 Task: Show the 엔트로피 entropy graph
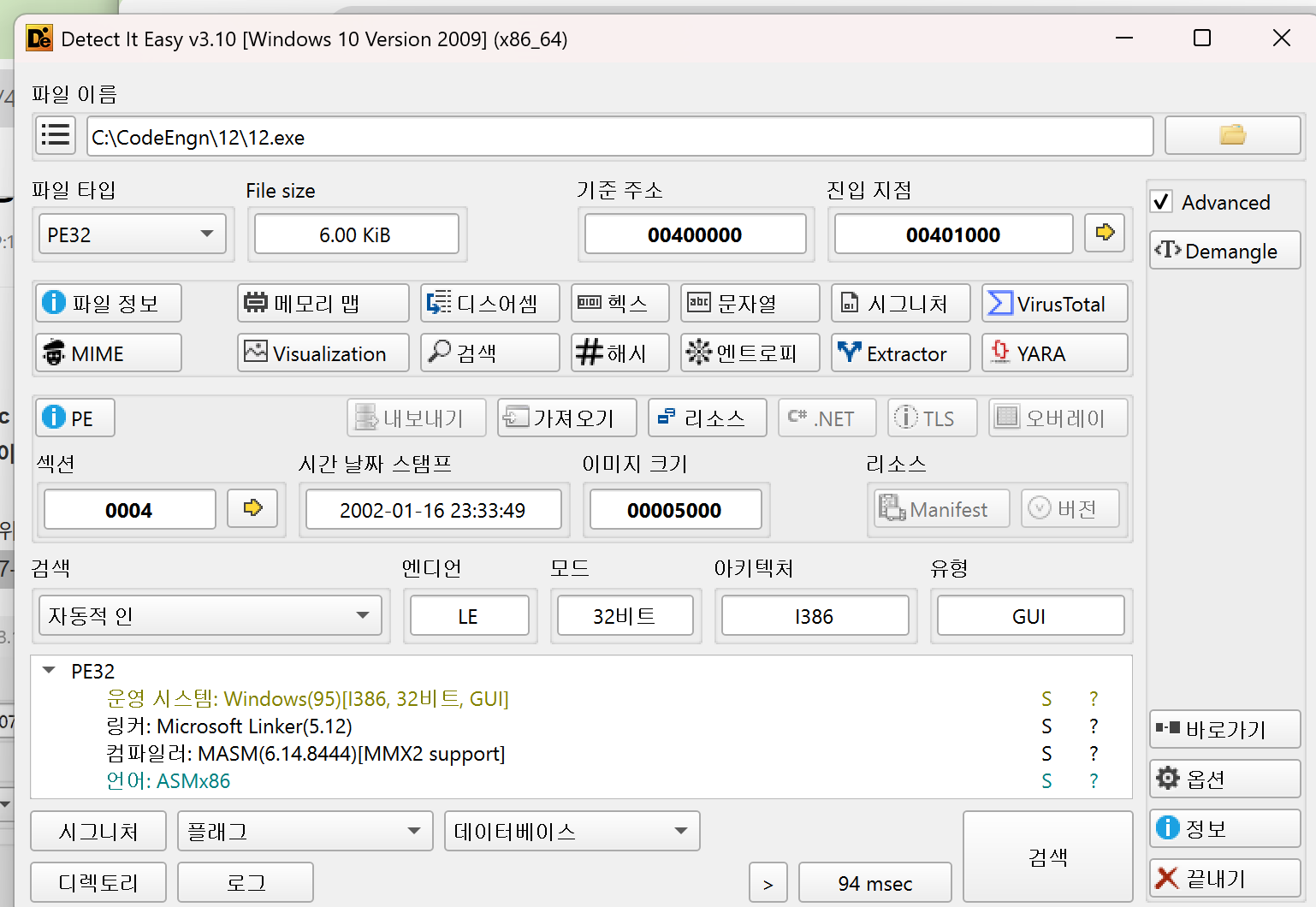pyautogui.click(x=750, y=353)
